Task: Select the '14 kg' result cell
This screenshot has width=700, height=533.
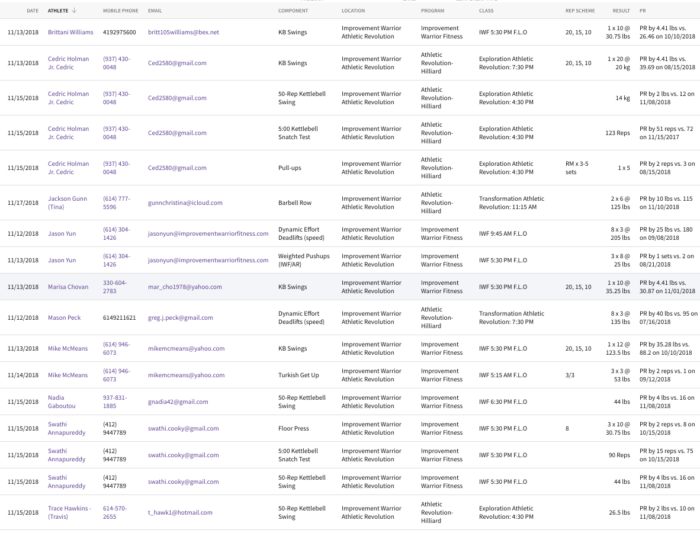Action: tap(623, 98)
